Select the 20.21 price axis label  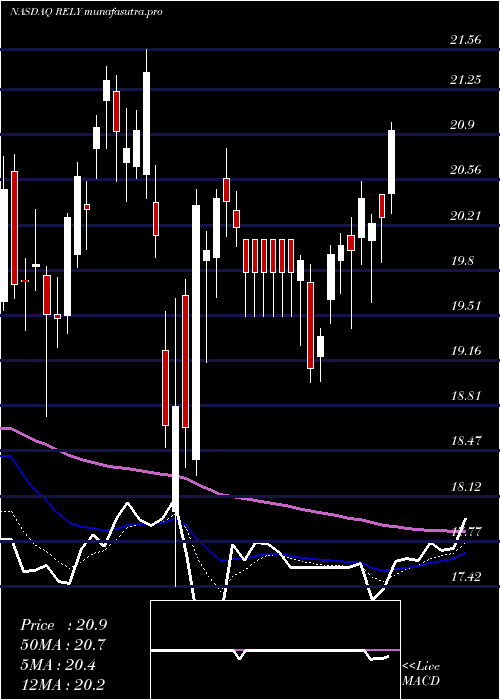pyautogui.click(x=466, y=216)
